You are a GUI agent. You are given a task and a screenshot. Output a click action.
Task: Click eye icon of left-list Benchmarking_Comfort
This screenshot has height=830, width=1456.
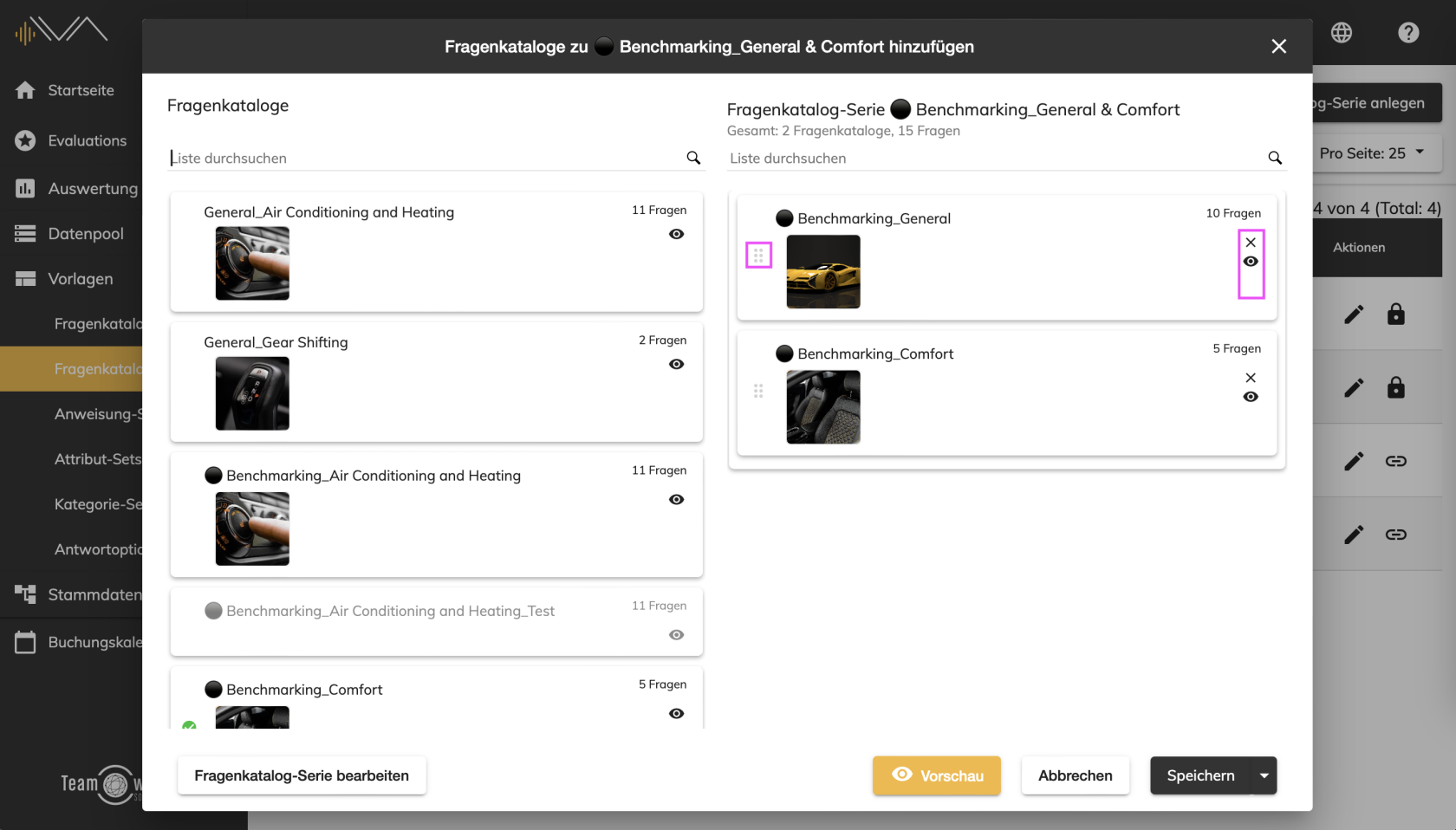point(677,713)
